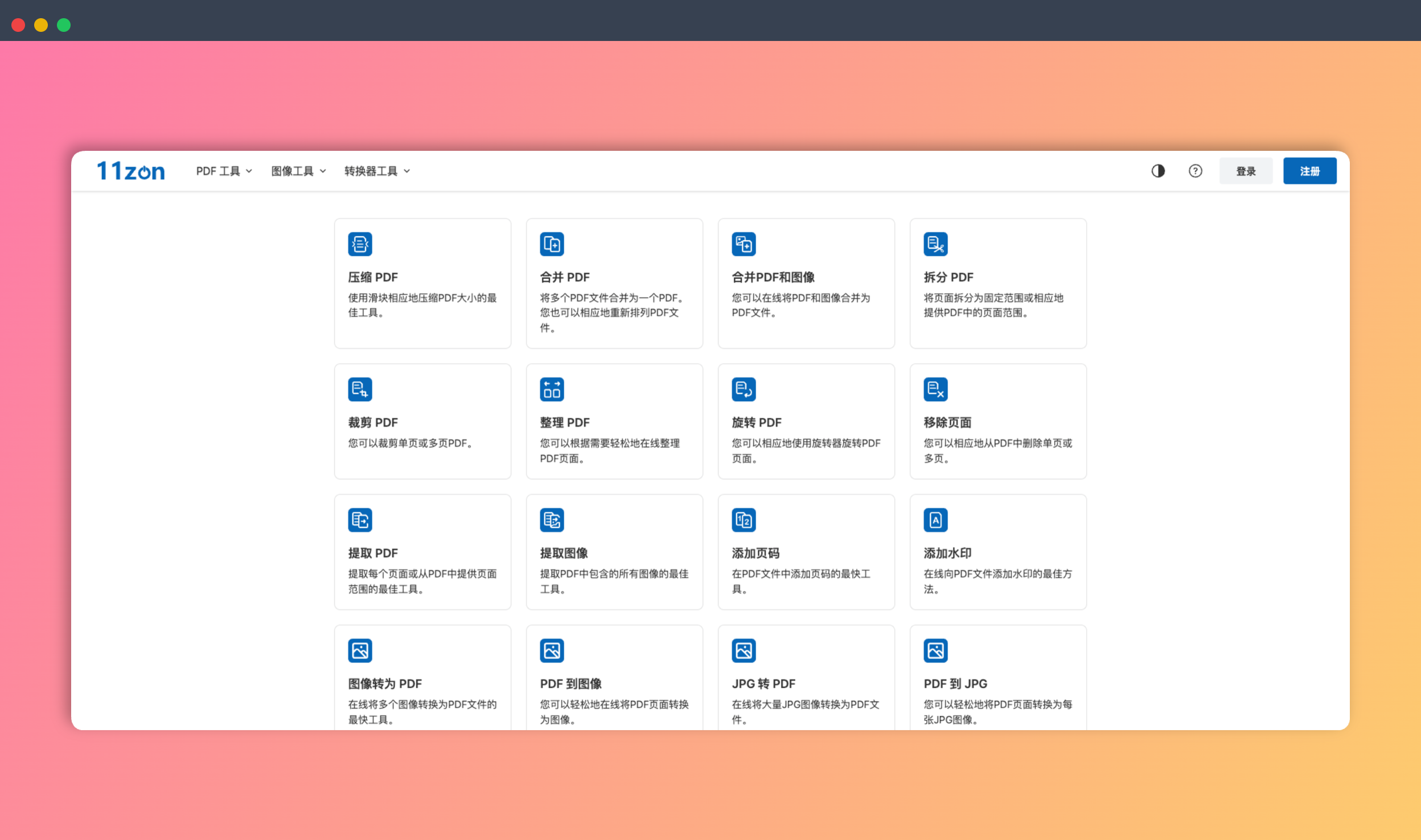Click the 提取图像 extract images icon
The image size is (1421, 840).
tap(552, 520)
